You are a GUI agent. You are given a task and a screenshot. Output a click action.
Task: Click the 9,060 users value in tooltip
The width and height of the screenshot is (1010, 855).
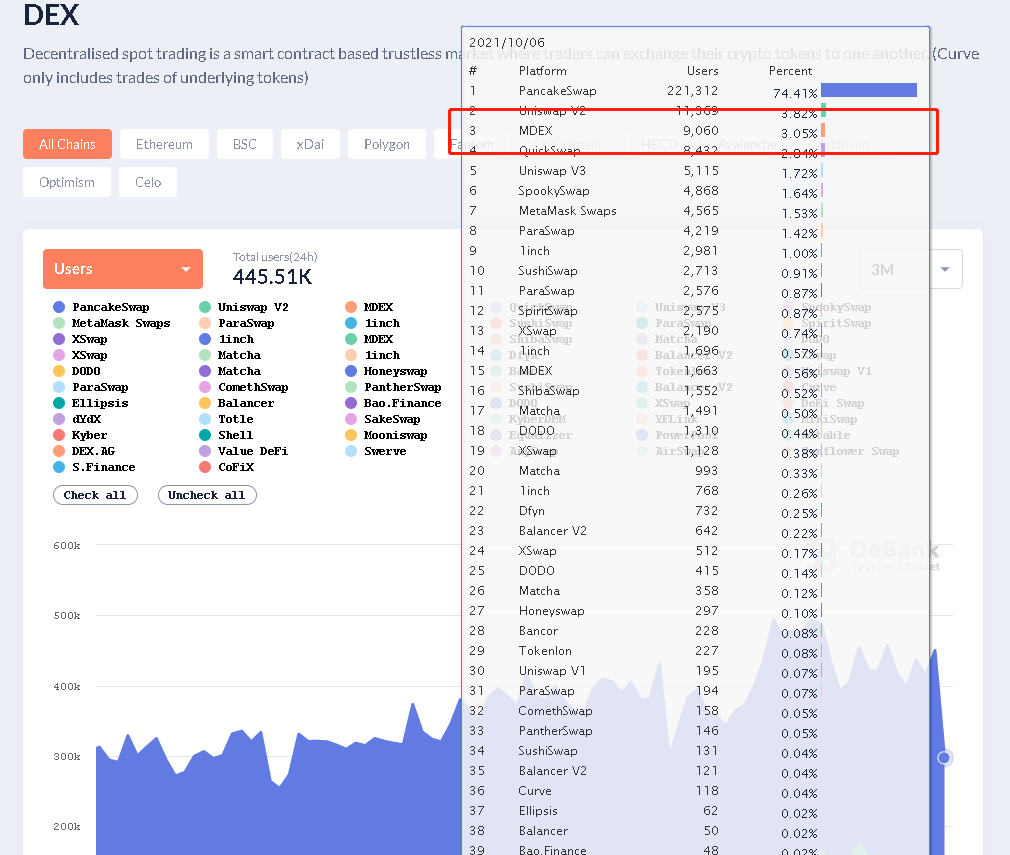click(x=701, y=130)
